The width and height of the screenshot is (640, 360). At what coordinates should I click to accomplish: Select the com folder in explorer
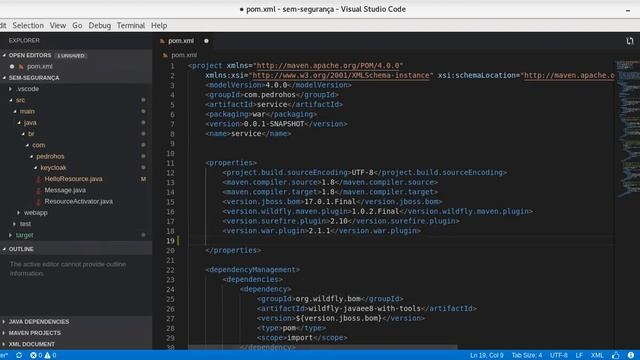38,145
